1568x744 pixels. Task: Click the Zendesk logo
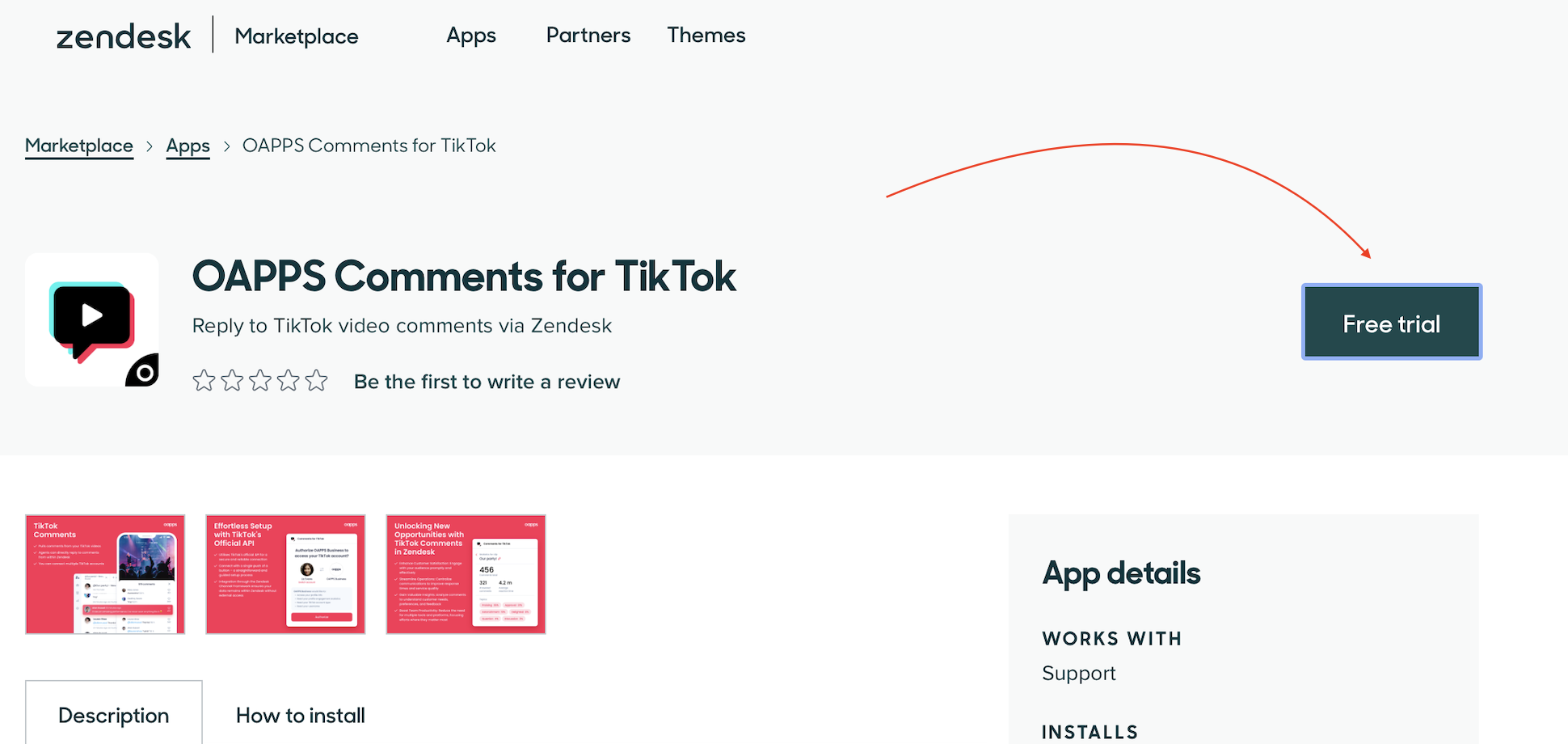(x=123, y=36)
